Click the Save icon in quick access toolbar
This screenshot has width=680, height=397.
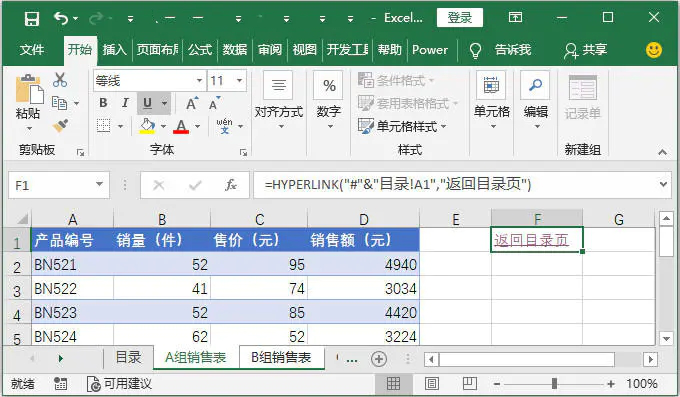(32, 19)
